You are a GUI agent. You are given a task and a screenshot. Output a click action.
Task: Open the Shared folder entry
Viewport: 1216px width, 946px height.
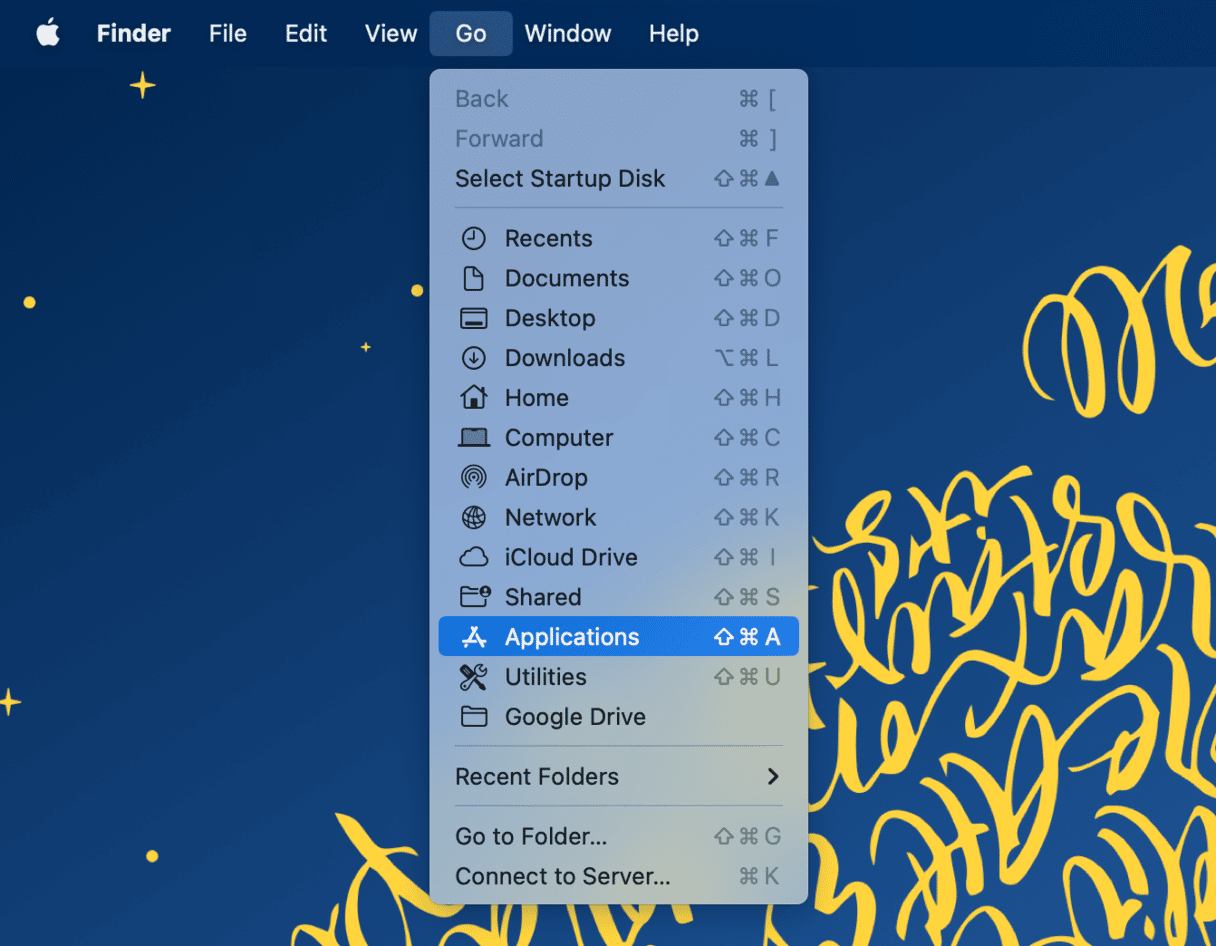[x=542, y=597]
